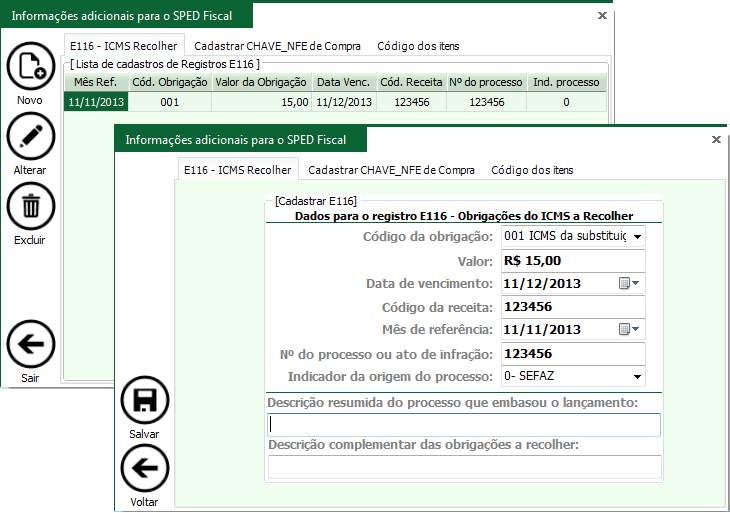Focus the Descrição complementar das obrigações text box
730x513 pixels.
pyautogui.click(x=464, y=466)
